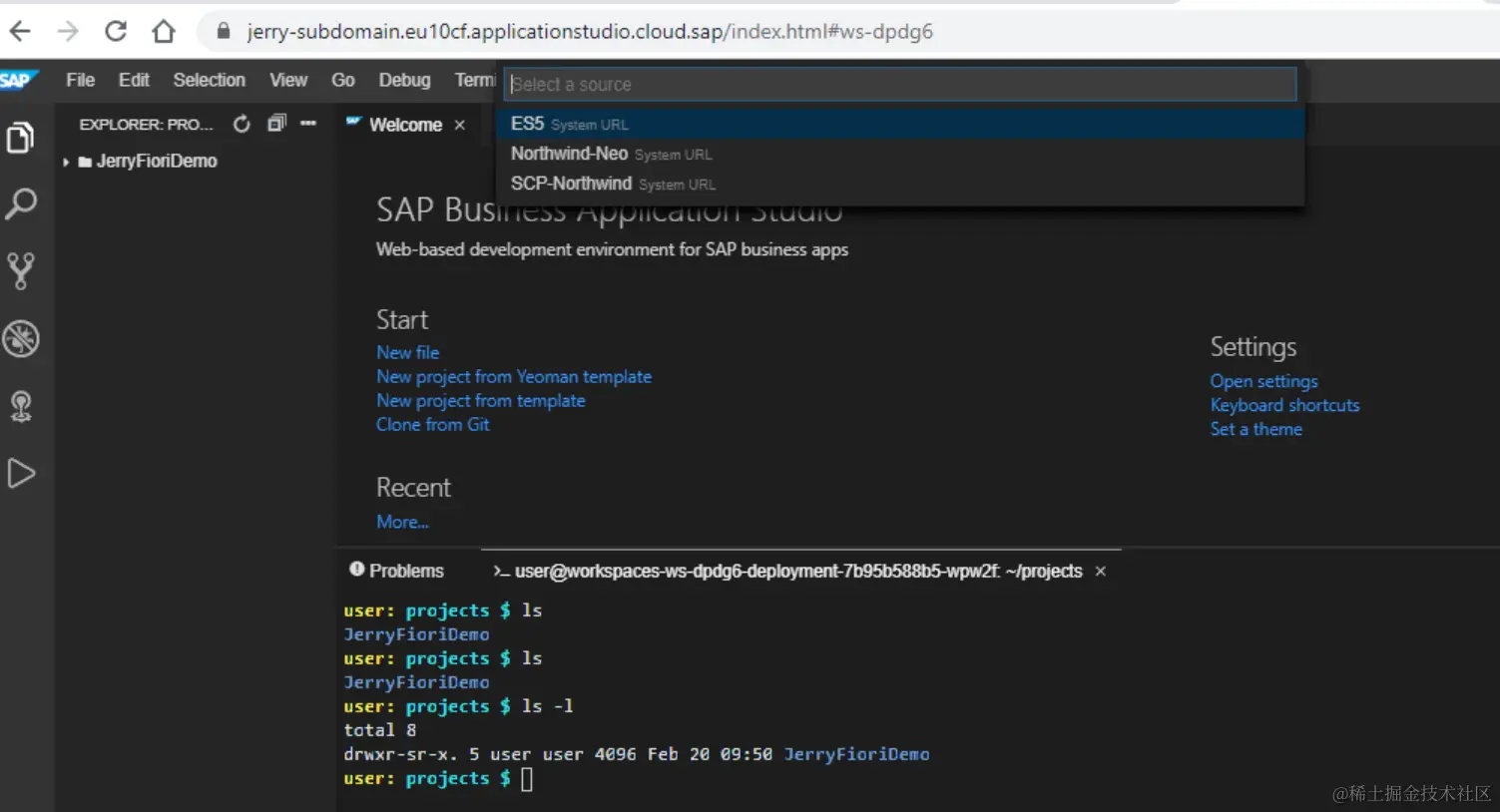Image resolution: width=1500 pixels, height=812 pixels.
Task: Refresh the Explorer panel
Action: pyautogui.click(x=242, y=124)
